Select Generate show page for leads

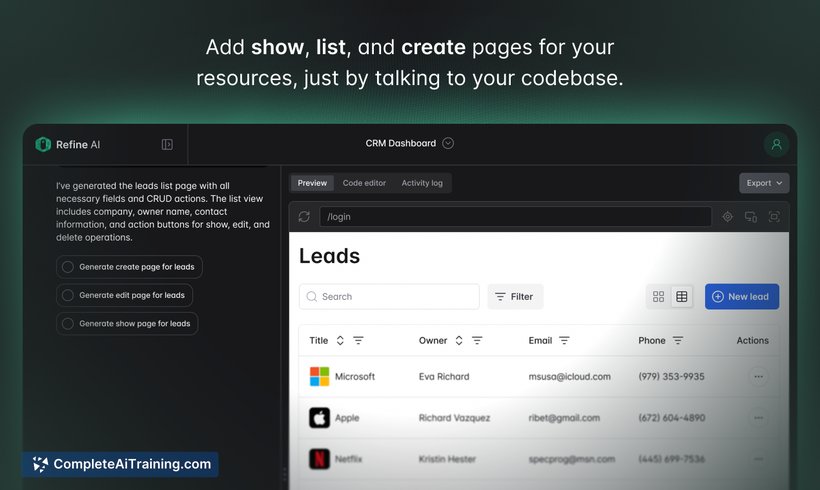127,324
